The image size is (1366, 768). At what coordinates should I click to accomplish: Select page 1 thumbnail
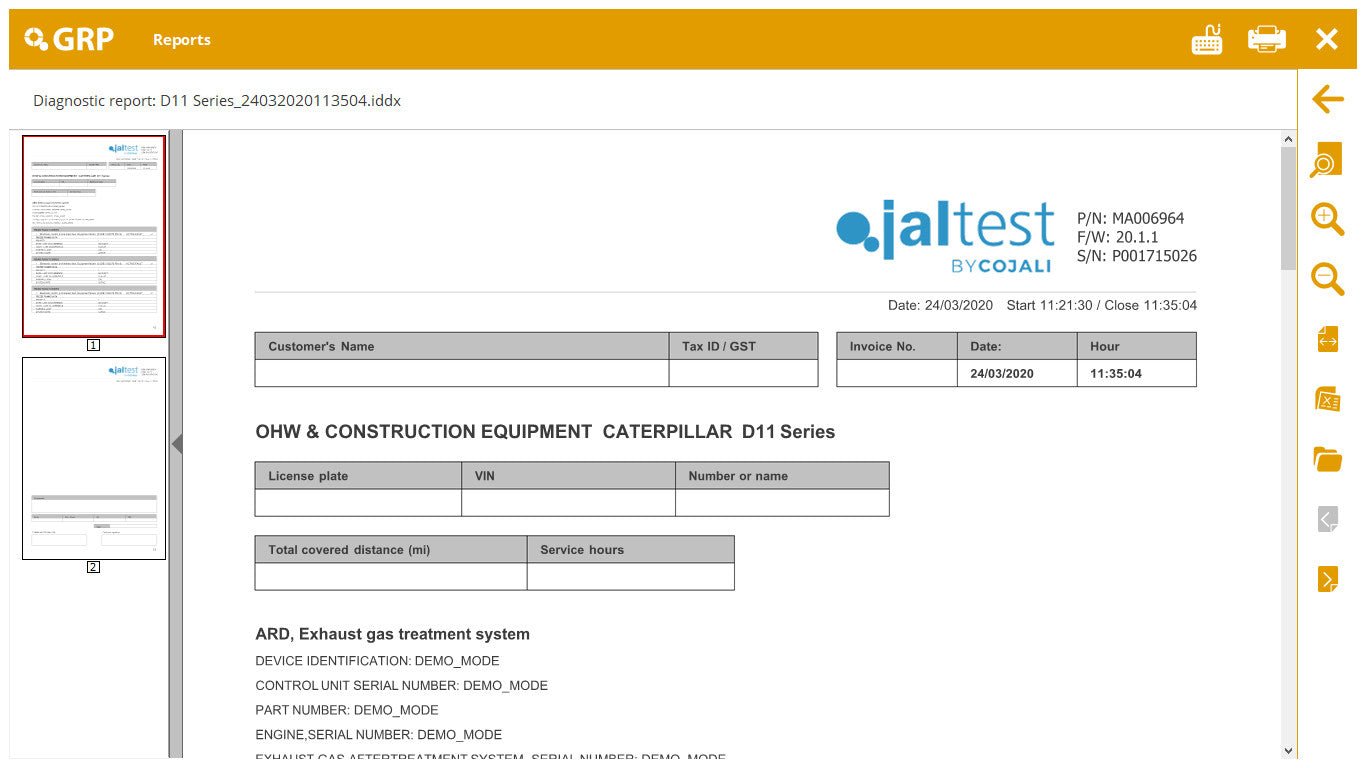coord(93,236)
